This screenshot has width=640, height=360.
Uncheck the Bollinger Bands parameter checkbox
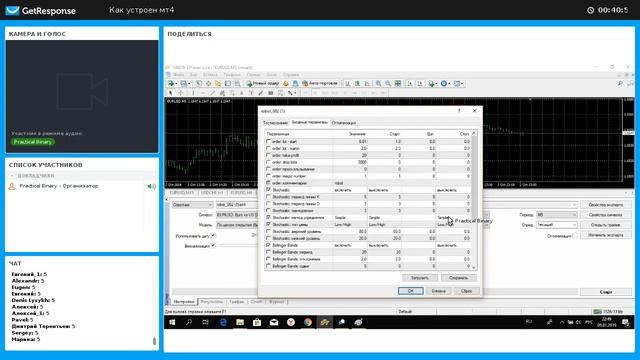coord(268,245)
